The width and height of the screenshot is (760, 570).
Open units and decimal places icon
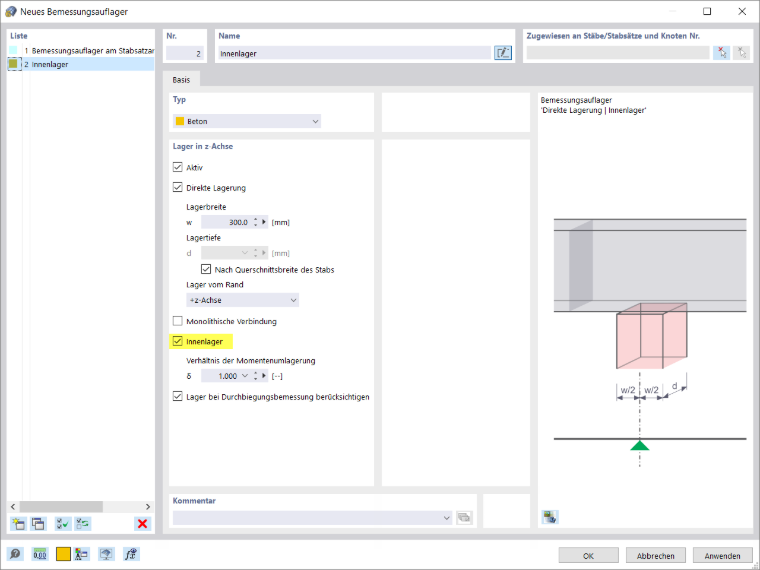[x=40, y=554]
